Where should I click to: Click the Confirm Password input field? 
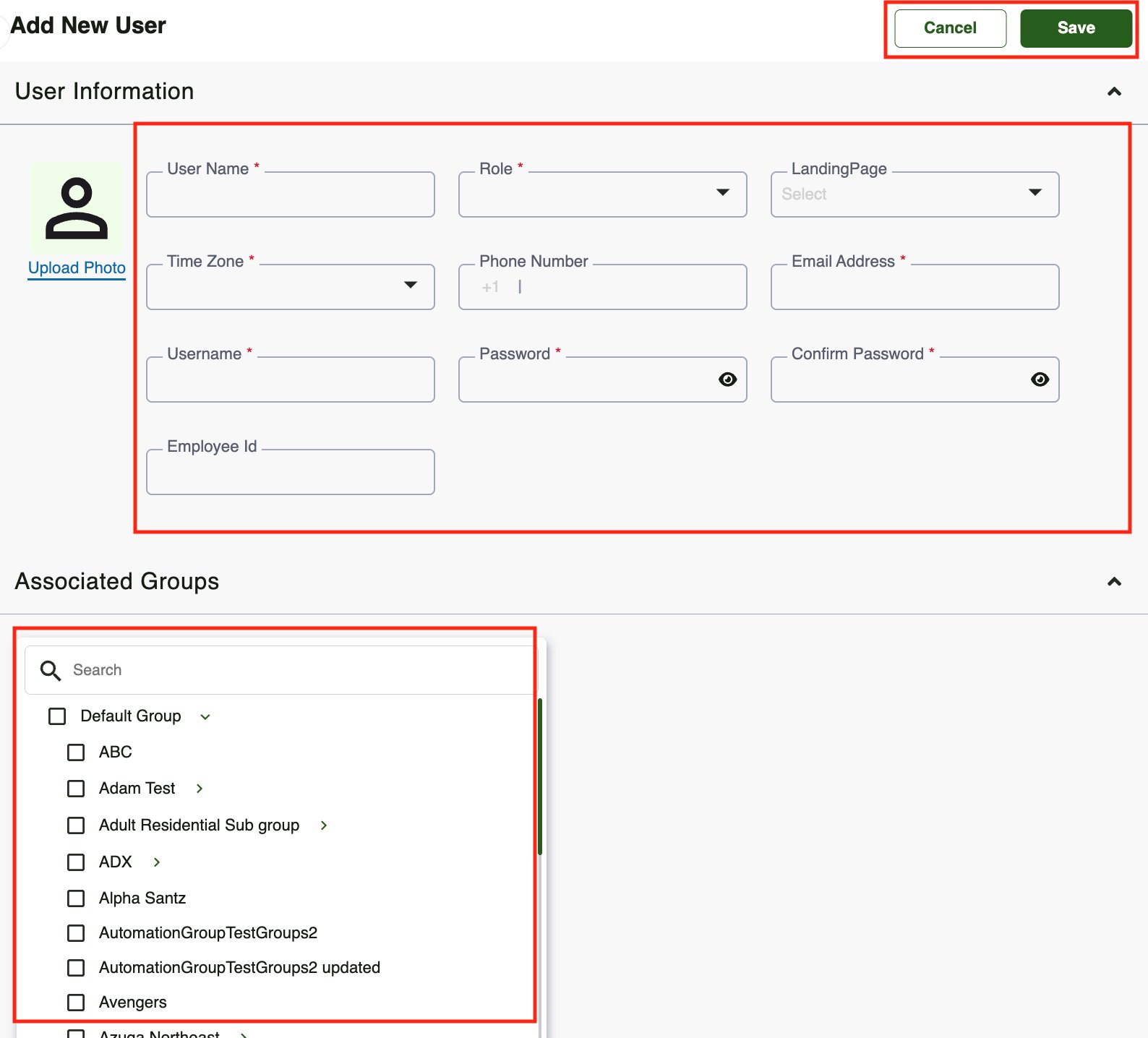915,379
